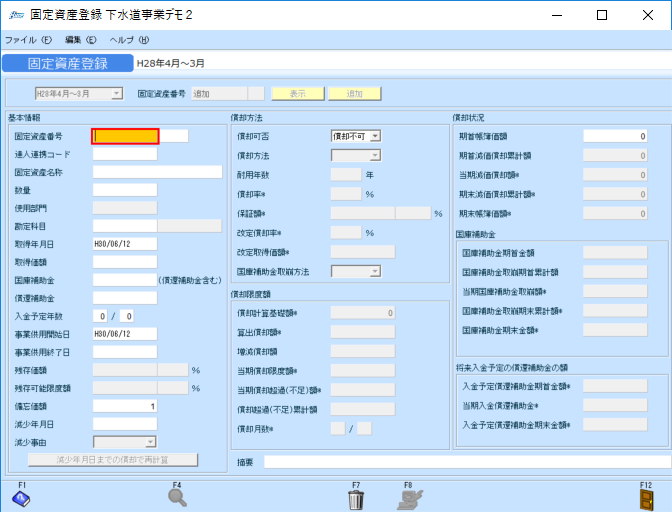Click the secondary 固定資産番号 sub-number field
The width and height of the screenshot is (672, 512).
click(174, 136)
